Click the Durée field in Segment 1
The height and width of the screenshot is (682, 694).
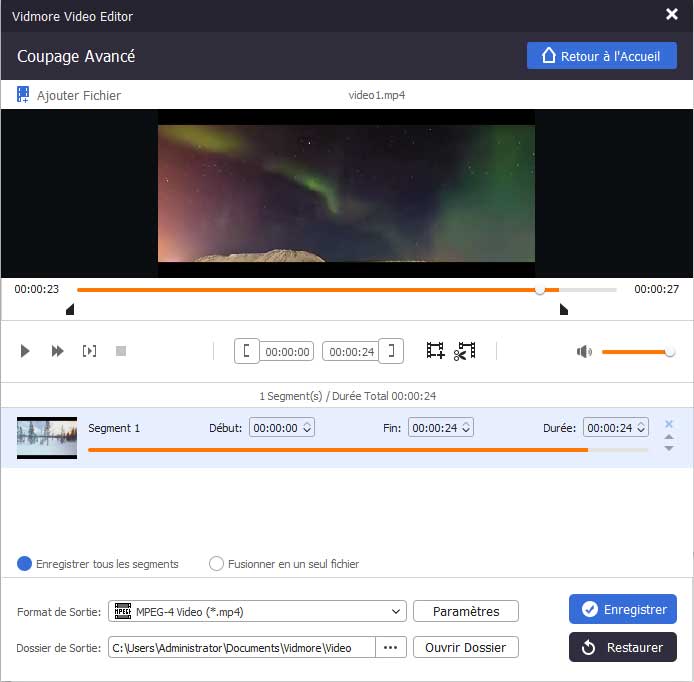[x=616, y=428]
